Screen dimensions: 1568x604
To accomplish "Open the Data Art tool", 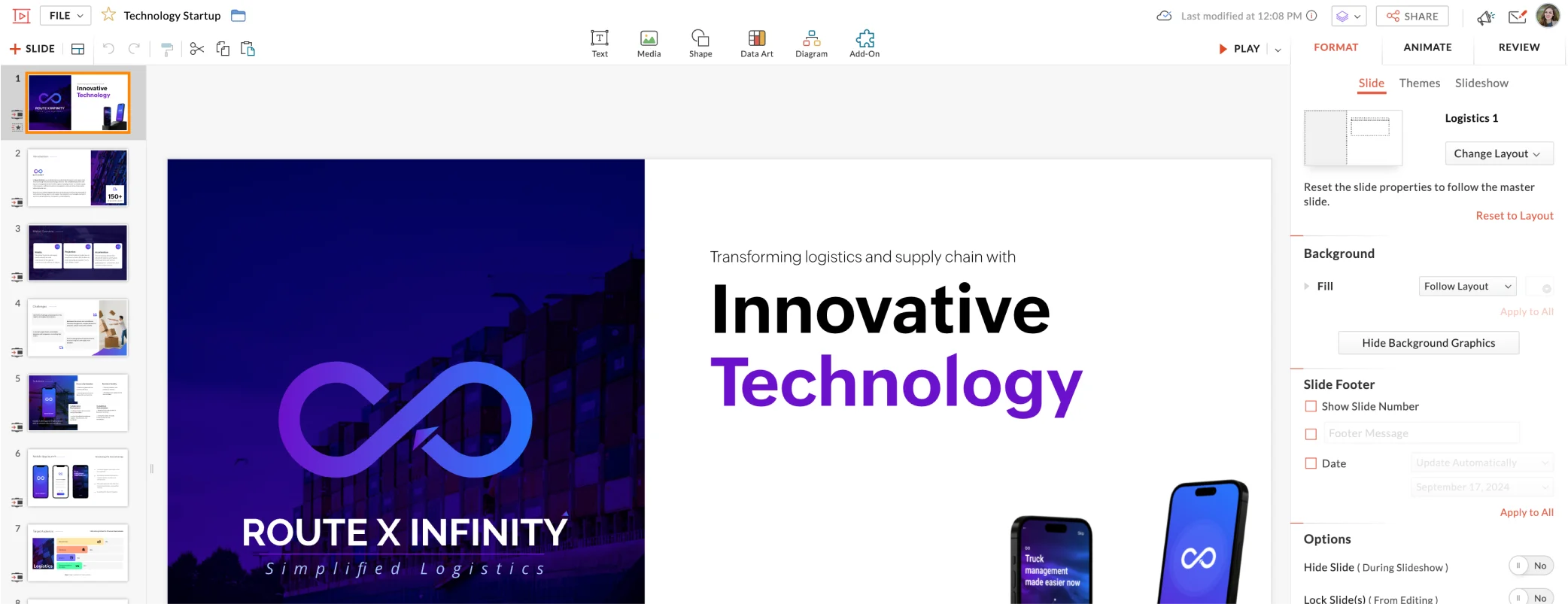I will coord(757,44).
